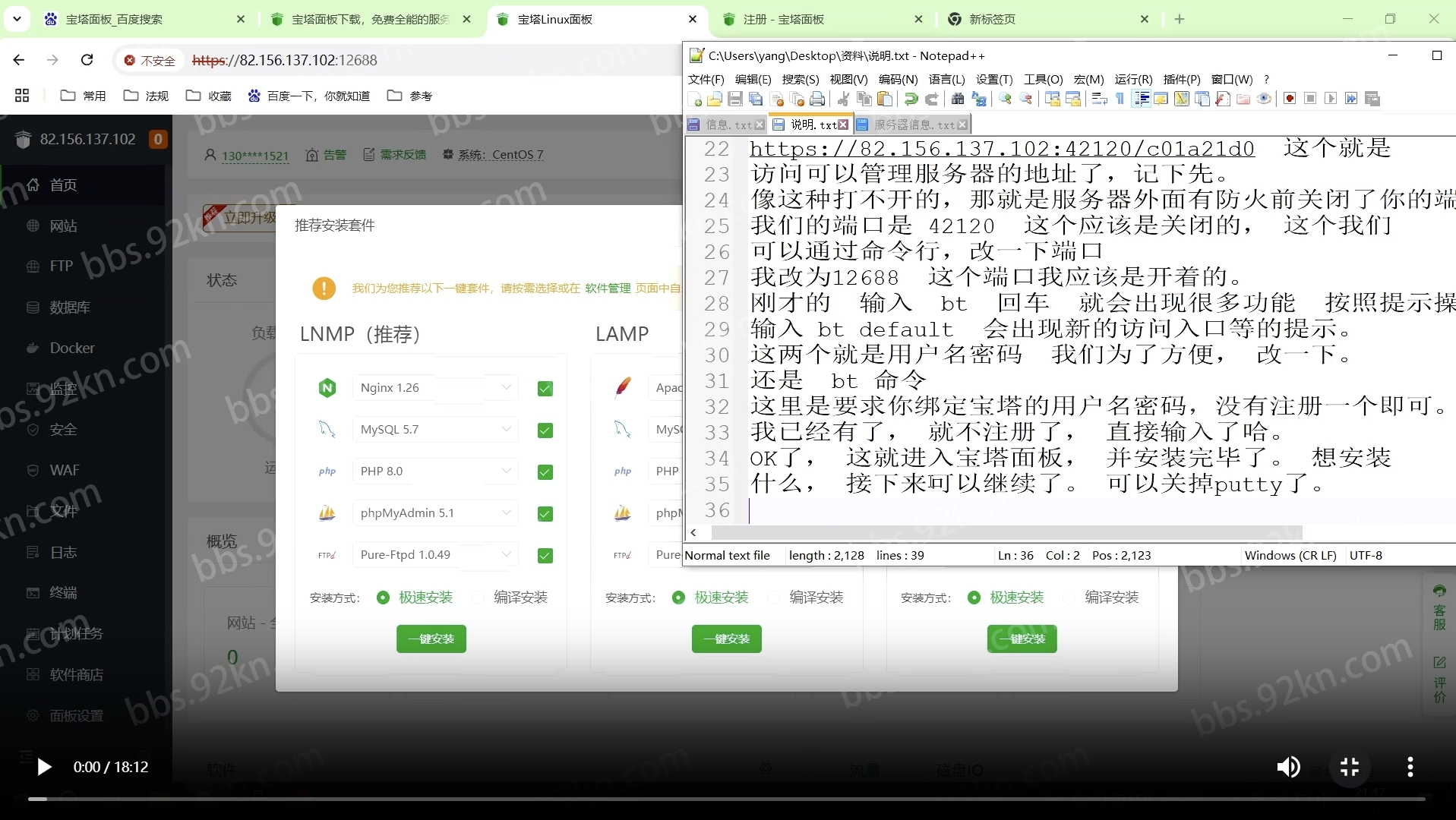Click the Monitoring eye icon in Notepad++
This screenshot has width=1456, height=820.
1264,99
